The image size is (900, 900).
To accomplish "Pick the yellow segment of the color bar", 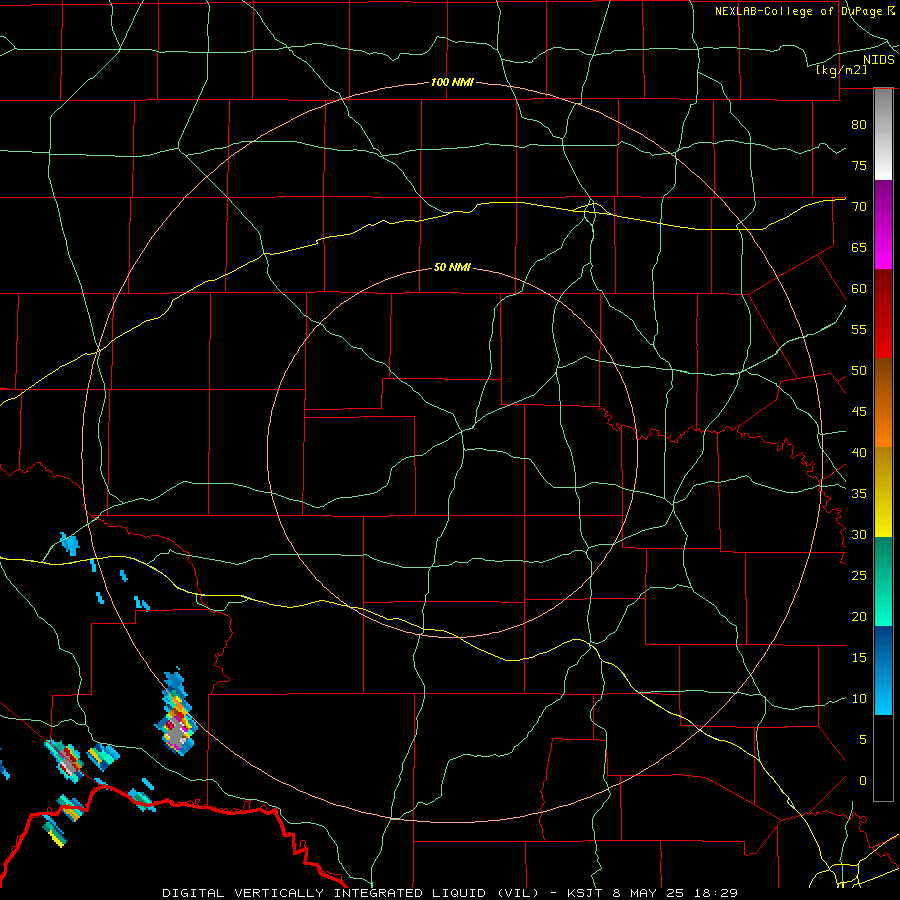I will 883,492.
